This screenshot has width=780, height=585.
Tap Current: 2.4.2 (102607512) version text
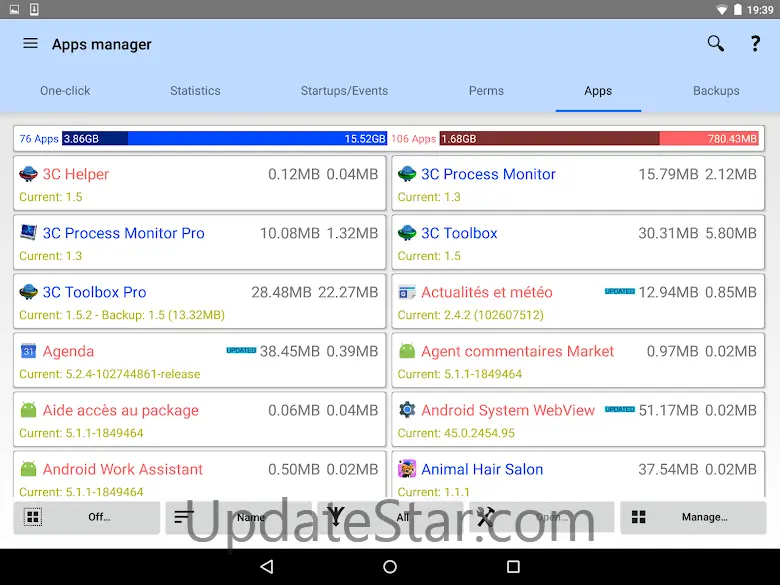471,315
